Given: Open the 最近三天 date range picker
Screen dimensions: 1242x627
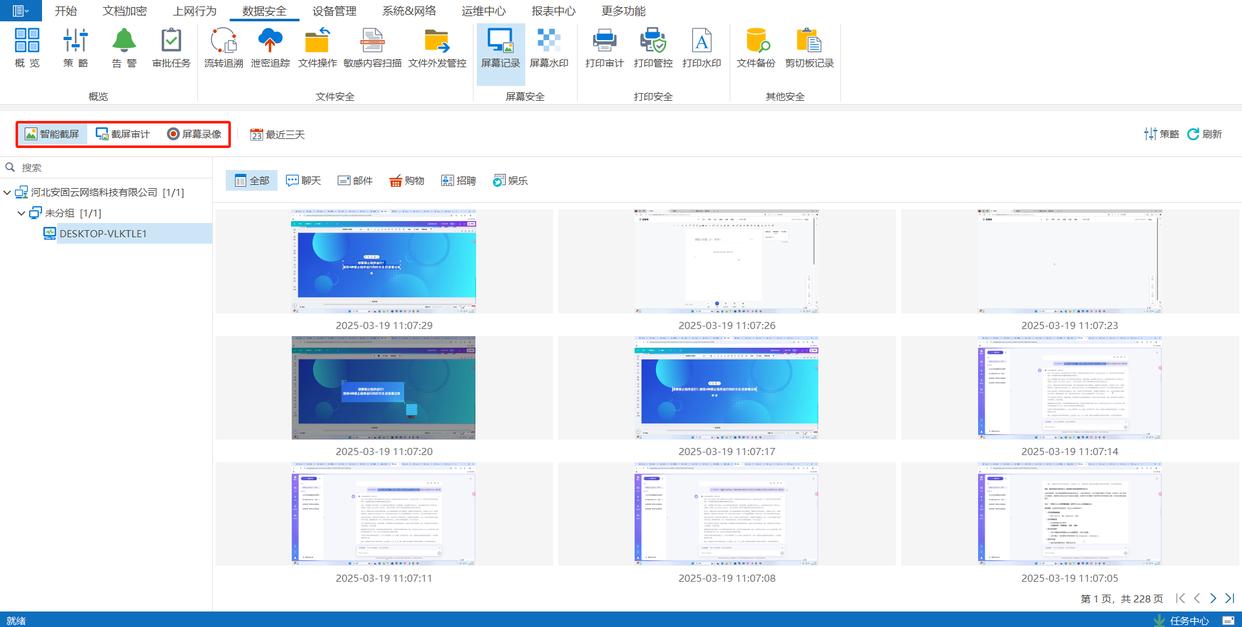Looking at the screenshot, I should coord(277,134).
